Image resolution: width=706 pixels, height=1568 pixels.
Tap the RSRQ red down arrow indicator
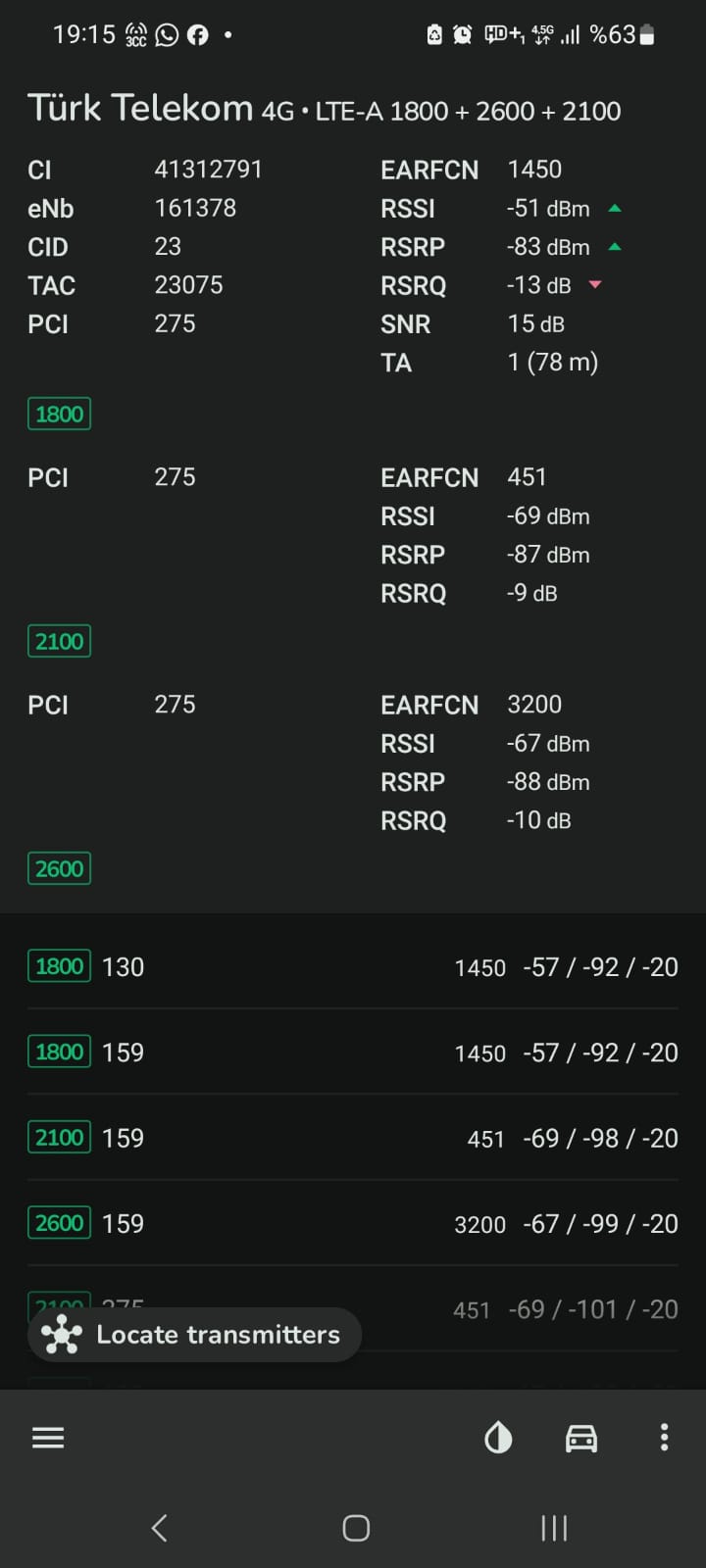click(594, 285)
